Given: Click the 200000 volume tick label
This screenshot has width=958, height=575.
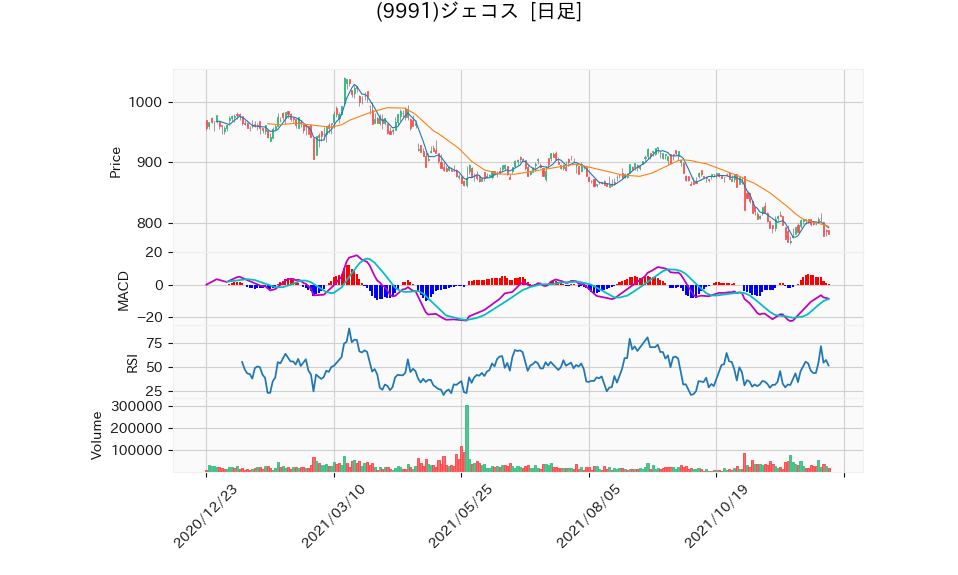Looking at the screenshot, I should (136, 428).
